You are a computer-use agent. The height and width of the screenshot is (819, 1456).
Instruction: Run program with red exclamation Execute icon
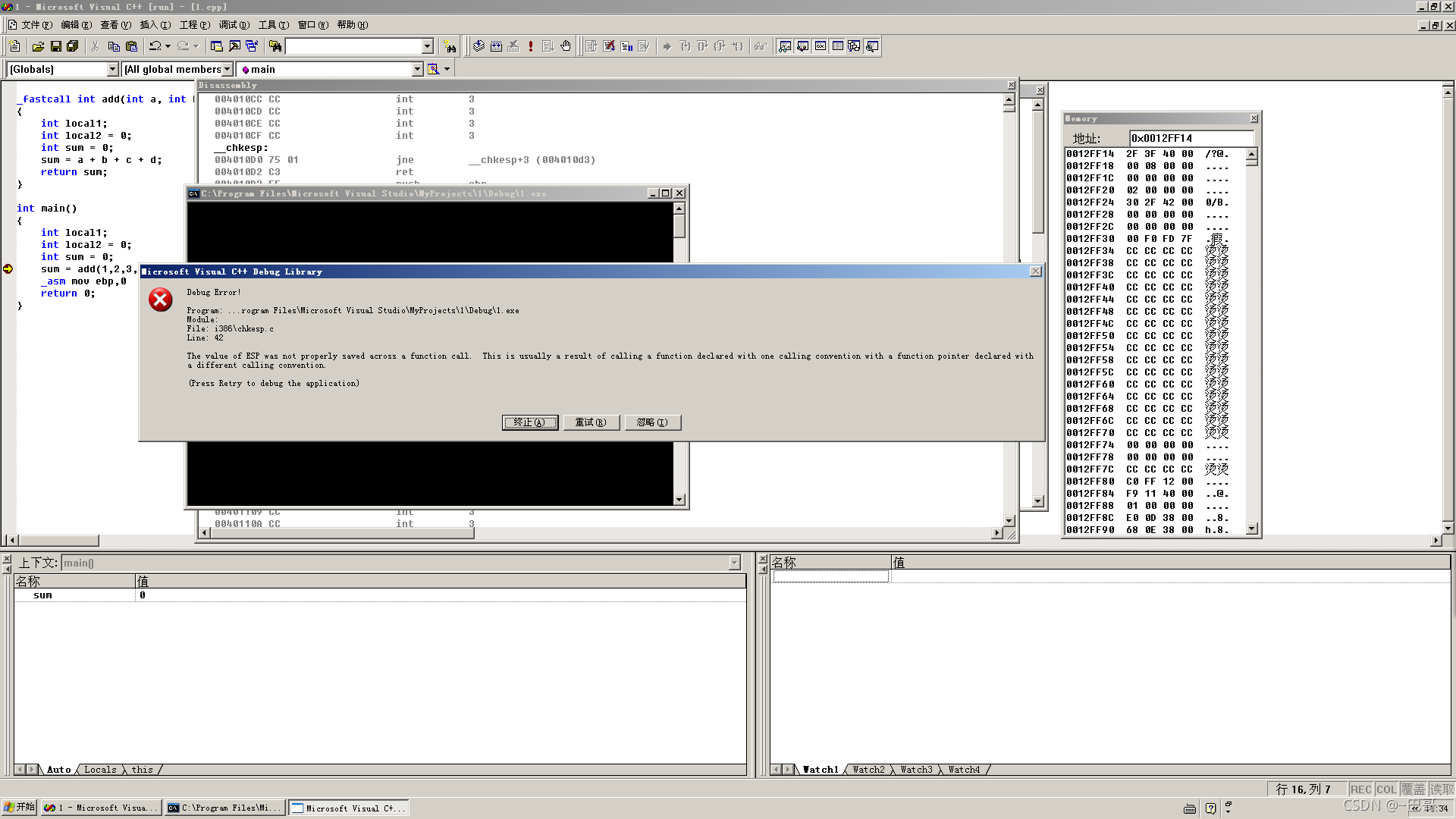pos(531,47)
